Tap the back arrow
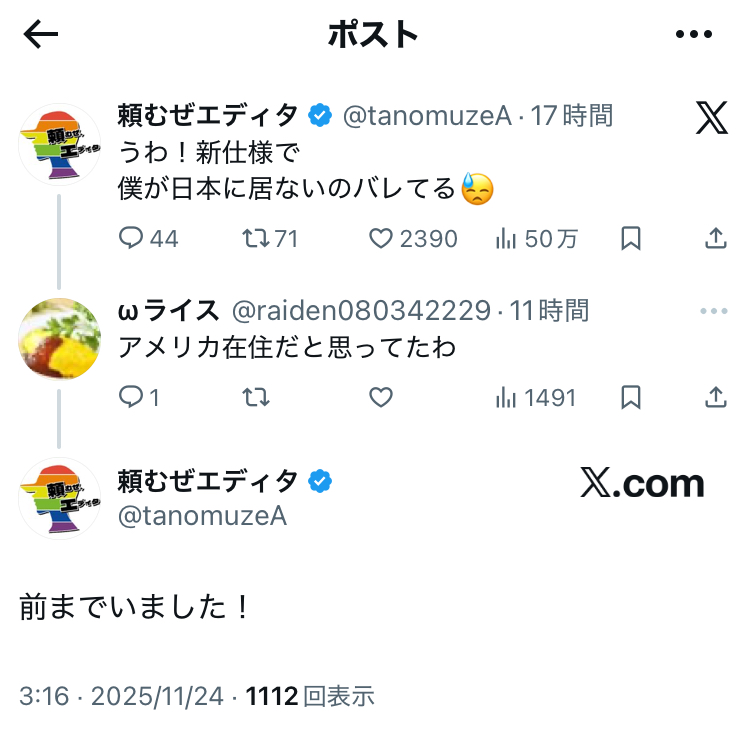This screenshot has width=750, height=737. click(41, 35)
